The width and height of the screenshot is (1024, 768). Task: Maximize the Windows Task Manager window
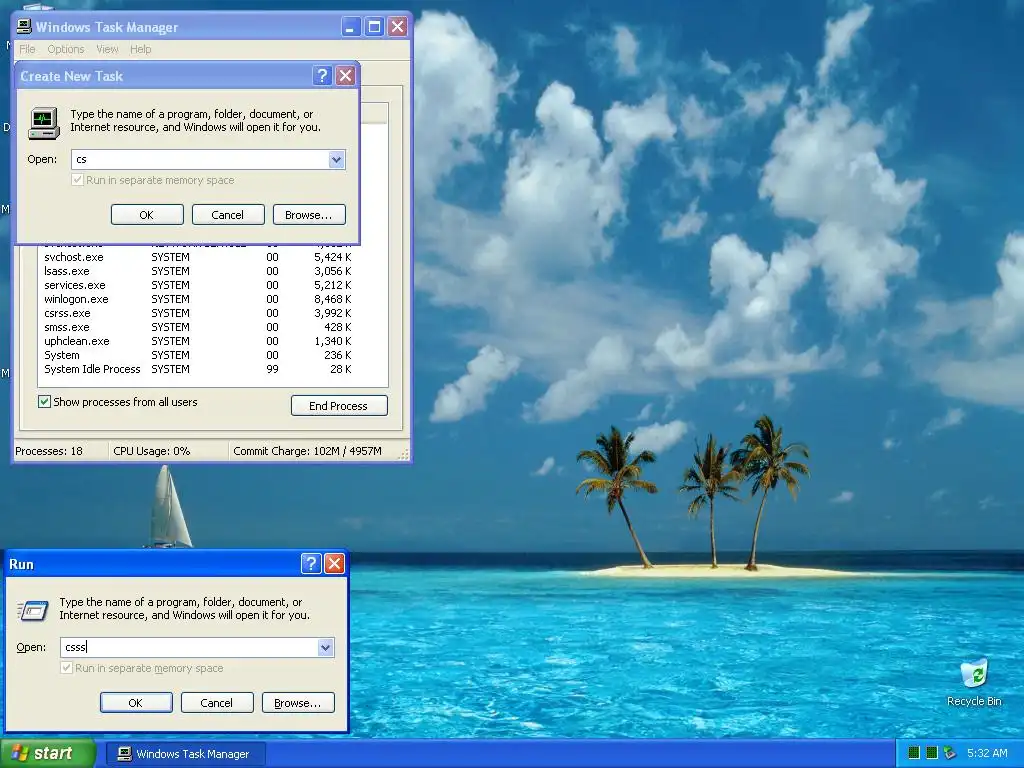(374, 27)
